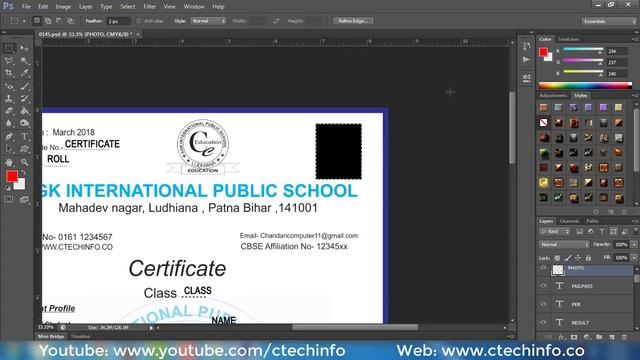Enable the Anti-alias checkbox

coord(139,21)
